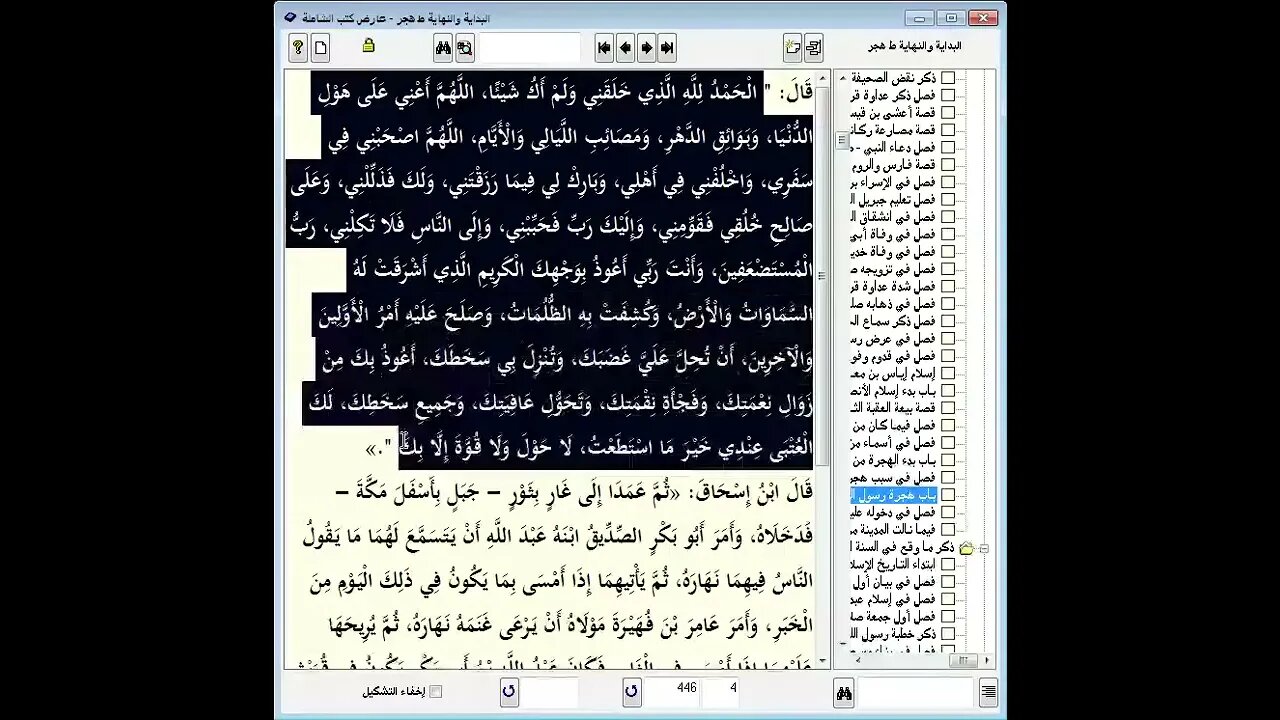Minimize the book viewer window
The height and width of the screenshot is (720, 1280).
click(x=920, y=18)
